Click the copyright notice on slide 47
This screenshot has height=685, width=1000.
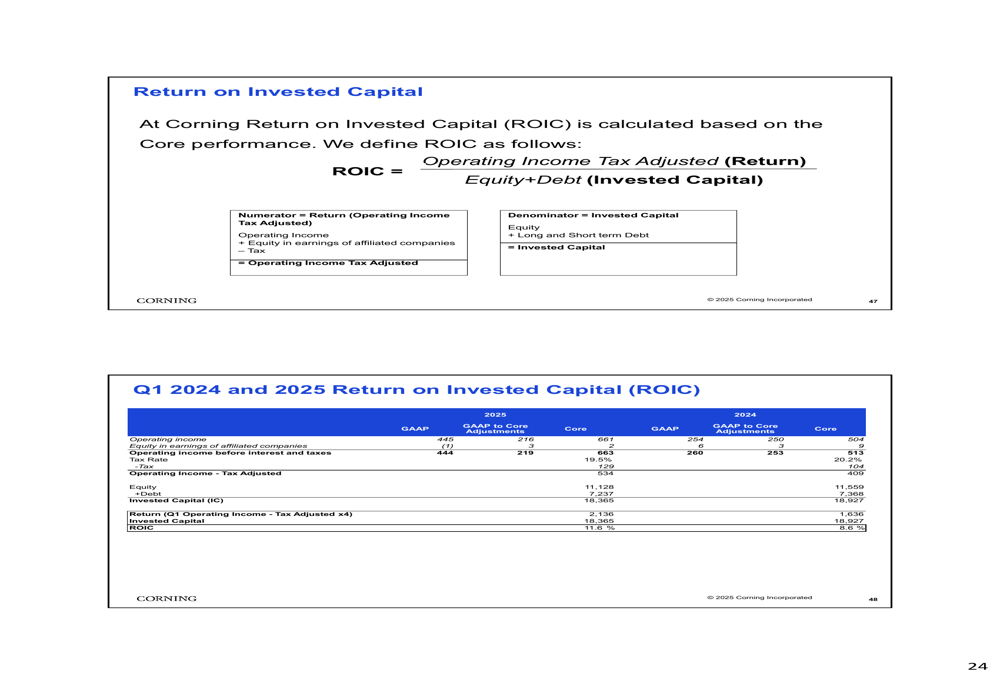click(760, 299)
